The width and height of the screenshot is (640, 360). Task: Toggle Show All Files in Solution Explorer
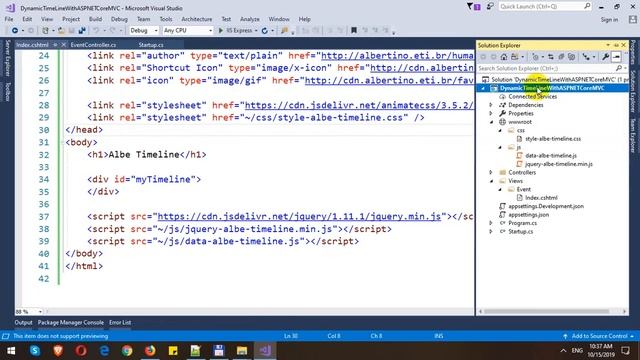pyautogui.click(x=571, y=57)
